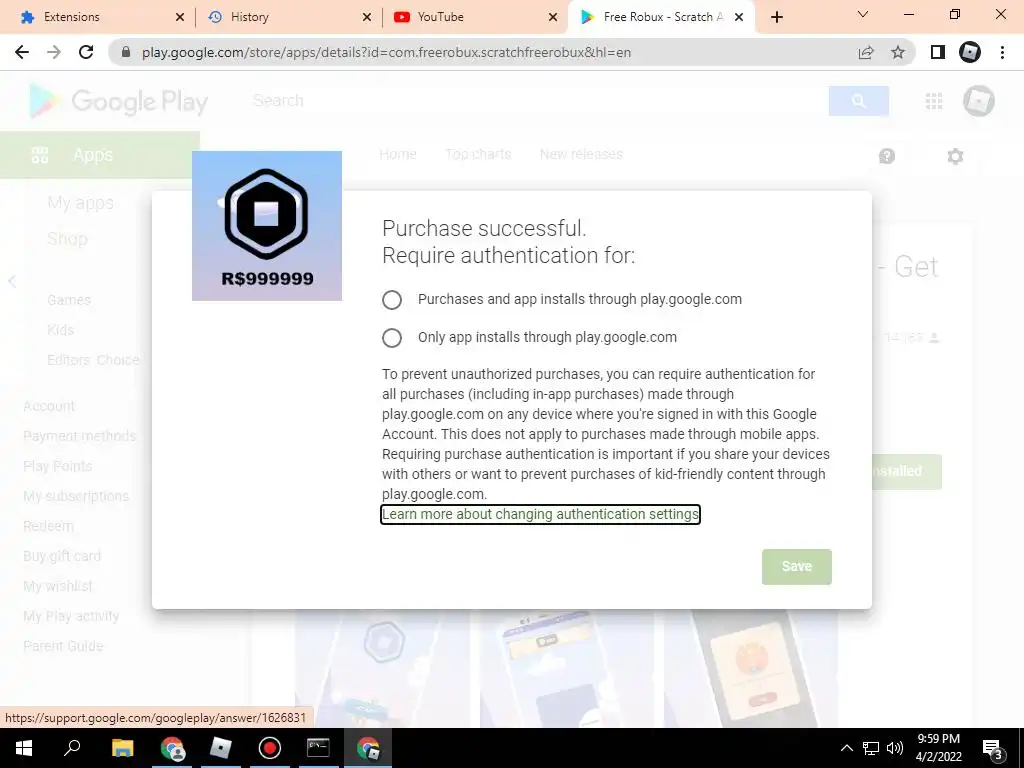
Task: Open Payment methods link
Action: pyautogui.click(x=80, y=436)
